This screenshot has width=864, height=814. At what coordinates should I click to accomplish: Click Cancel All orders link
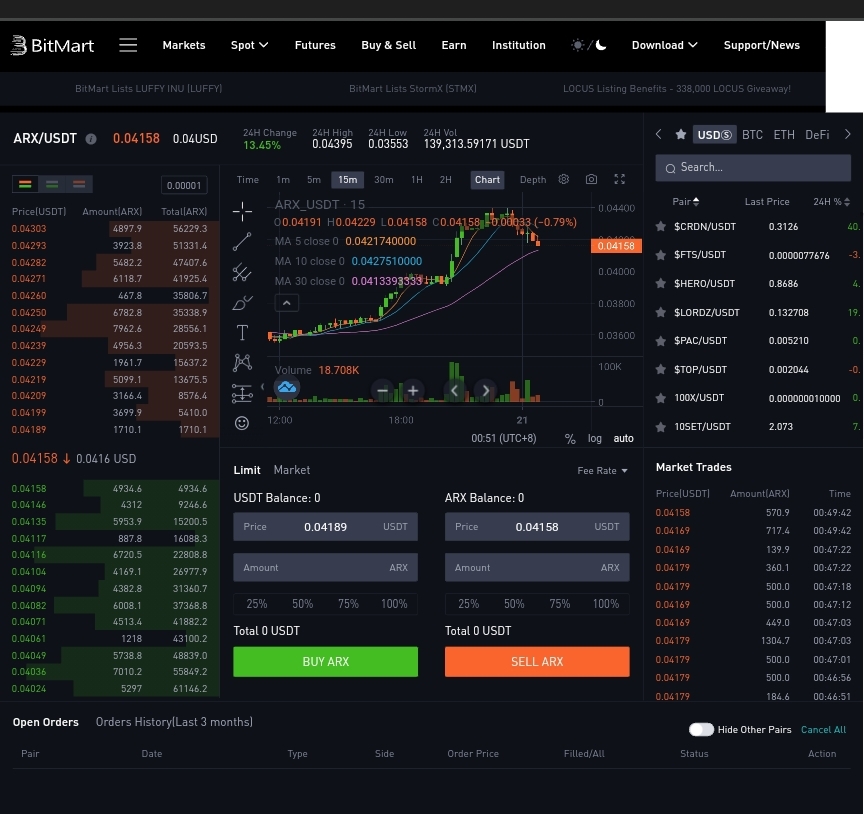(x=823, y=730)
